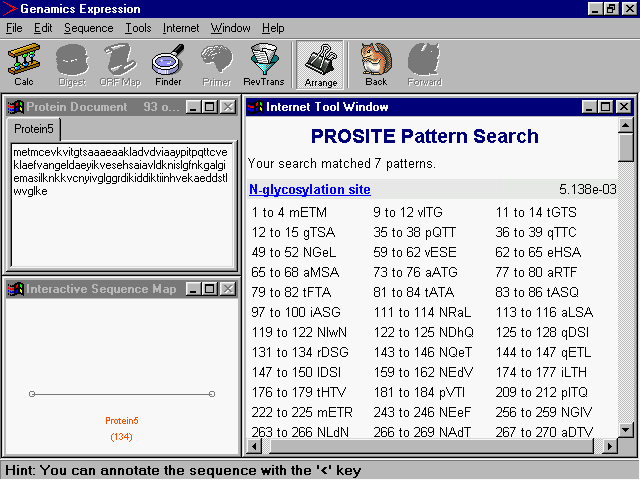Maximize the Internet Tool Window
Screen dimensions: 640x480
tap(606, 107)
